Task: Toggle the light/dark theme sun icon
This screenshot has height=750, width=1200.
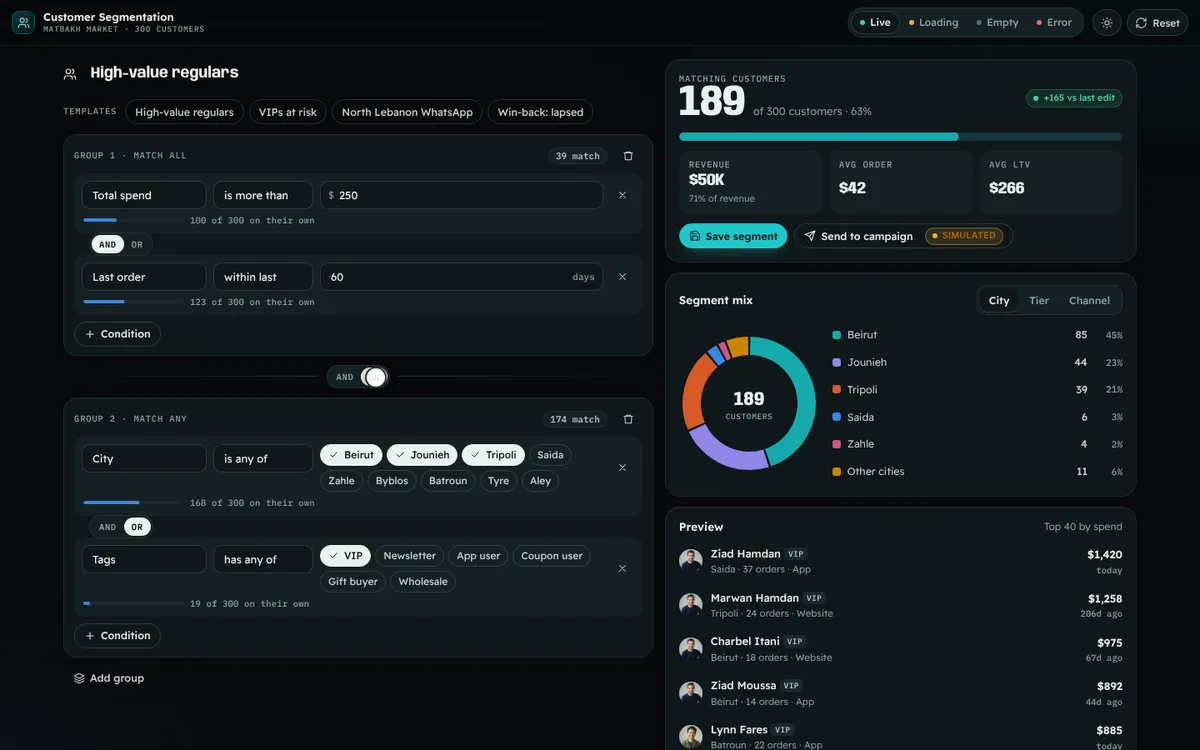Action: [1107, 23]
